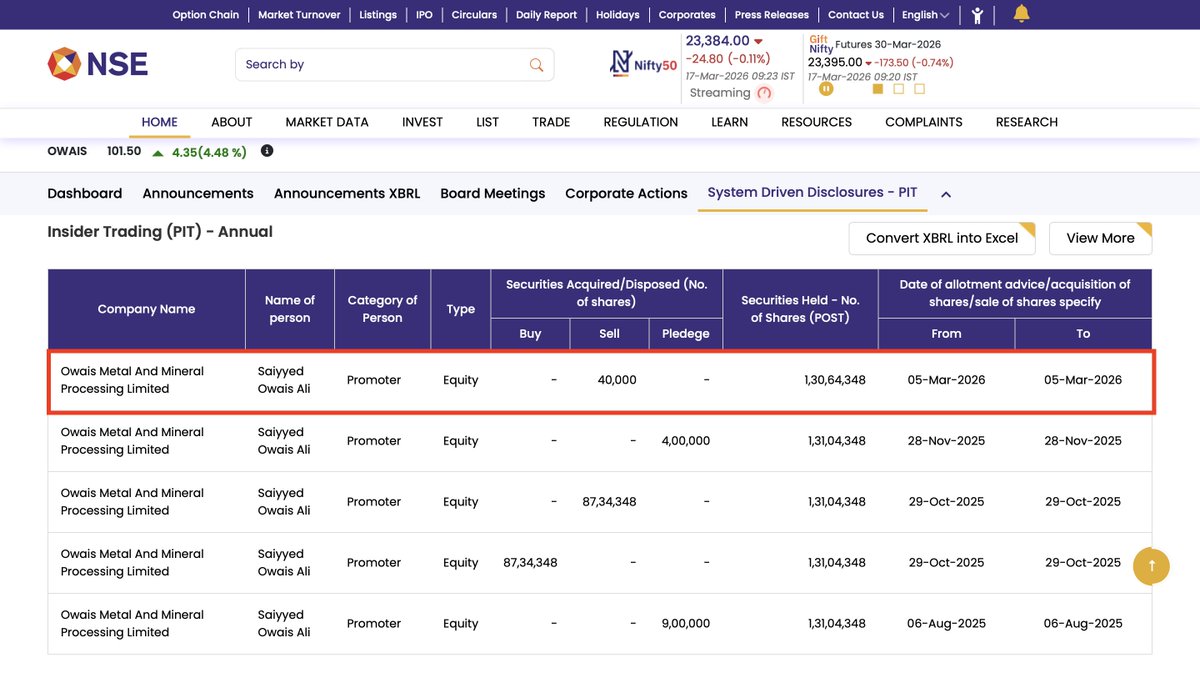This screenshot has width=1200, height=673.
Task: Open the accessibility person icon
Action: 977,15
